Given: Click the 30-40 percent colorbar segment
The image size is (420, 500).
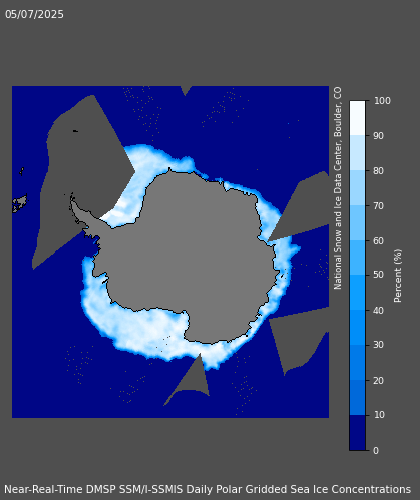Looking at the screenshot, I should (357, 328).
